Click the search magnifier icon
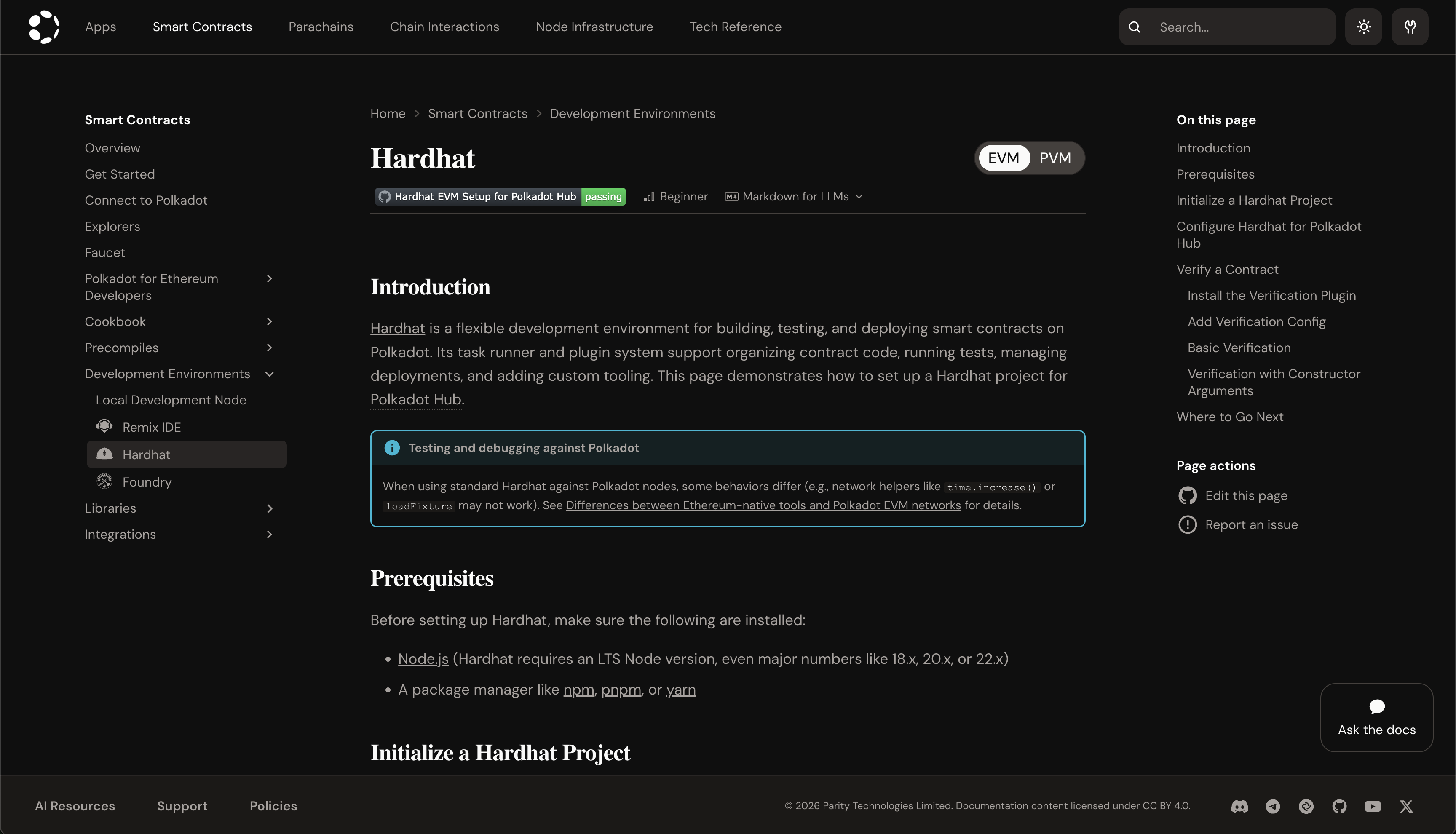 1134,27
